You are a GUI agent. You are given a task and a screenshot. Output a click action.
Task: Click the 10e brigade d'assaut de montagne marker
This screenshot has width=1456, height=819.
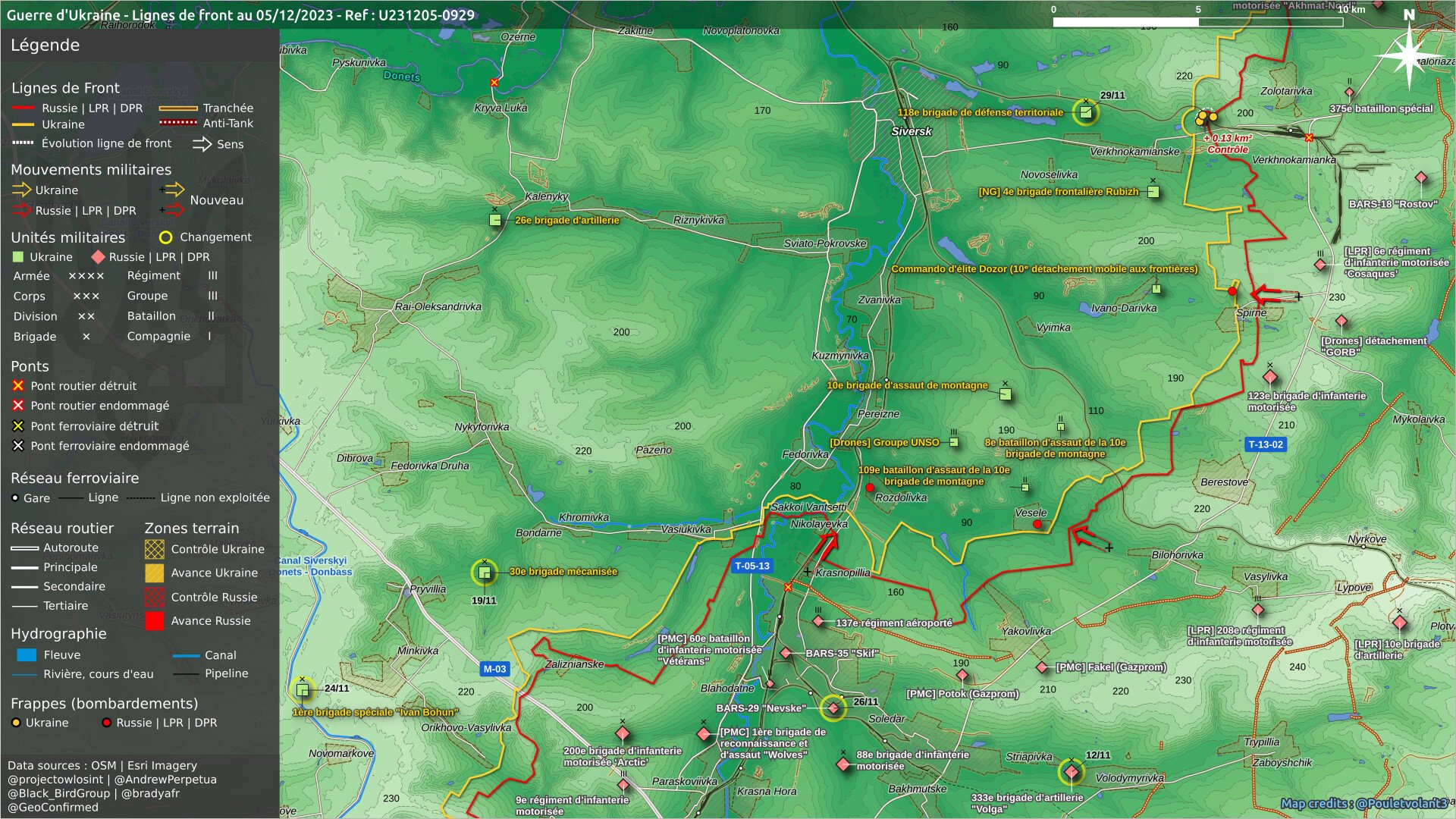[x=1005, y=394]
